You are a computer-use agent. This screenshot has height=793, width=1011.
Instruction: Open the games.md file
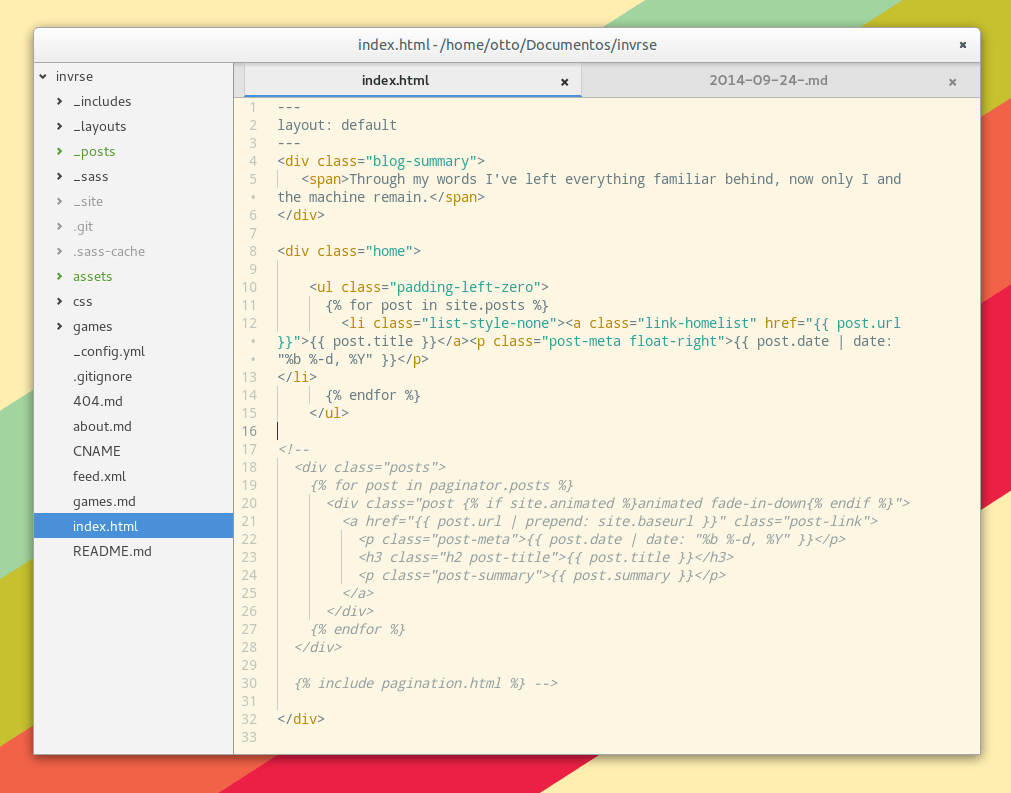click(x=104, y=501)
